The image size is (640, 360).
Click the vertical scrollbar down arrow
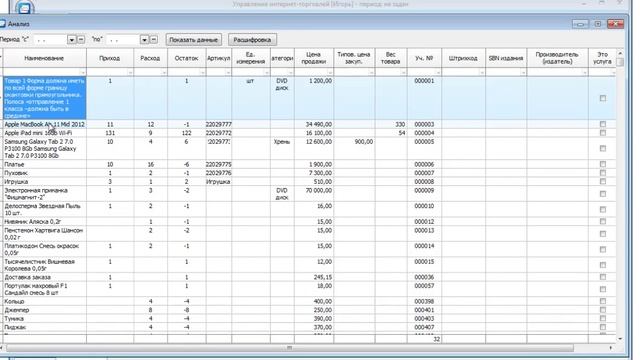pyautogui.click(x=620, y=338)
